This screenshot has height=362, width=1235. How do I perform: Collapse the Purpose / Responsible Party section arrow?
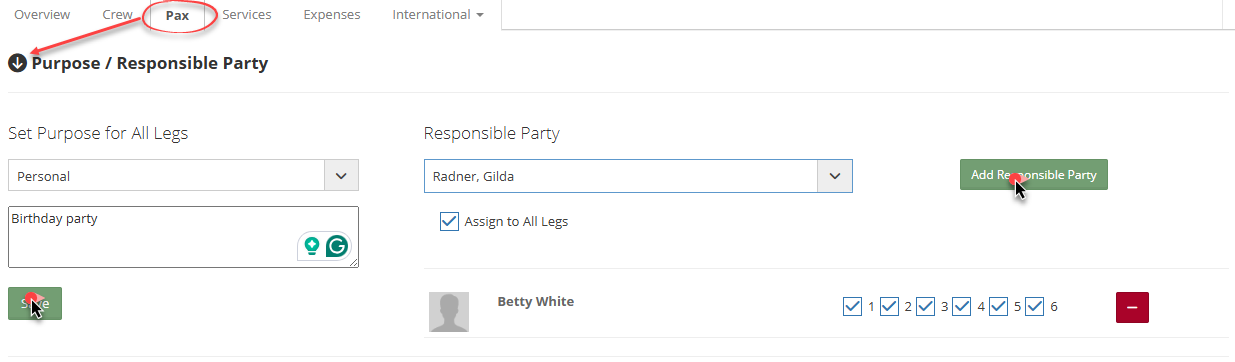17,63
